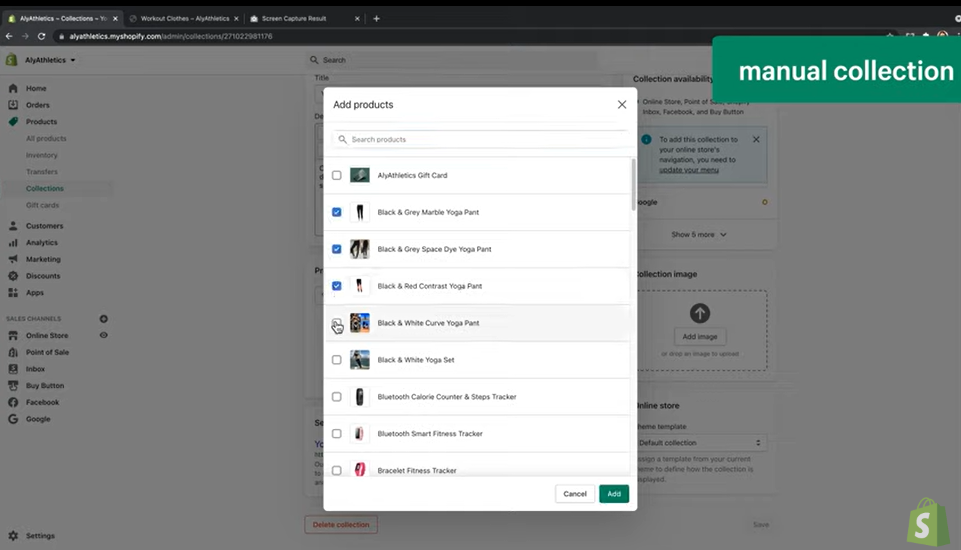This screenshot has height=550, width=961.
Task: Expand Show 5 more channels
Action: pyautogui.click(x=699, y=234)
